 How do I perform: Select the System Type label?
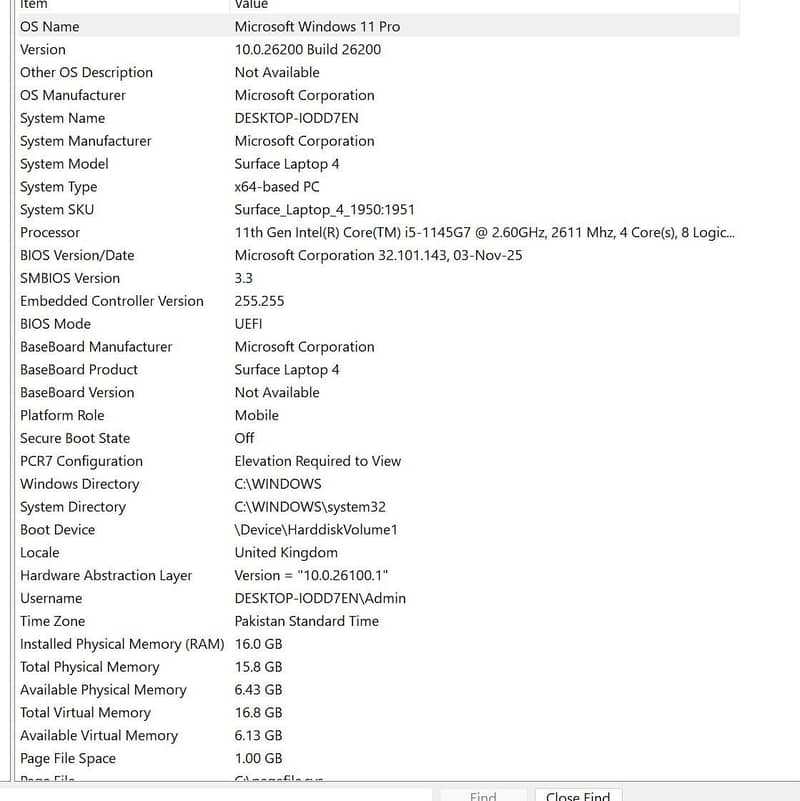click(58, 187)
